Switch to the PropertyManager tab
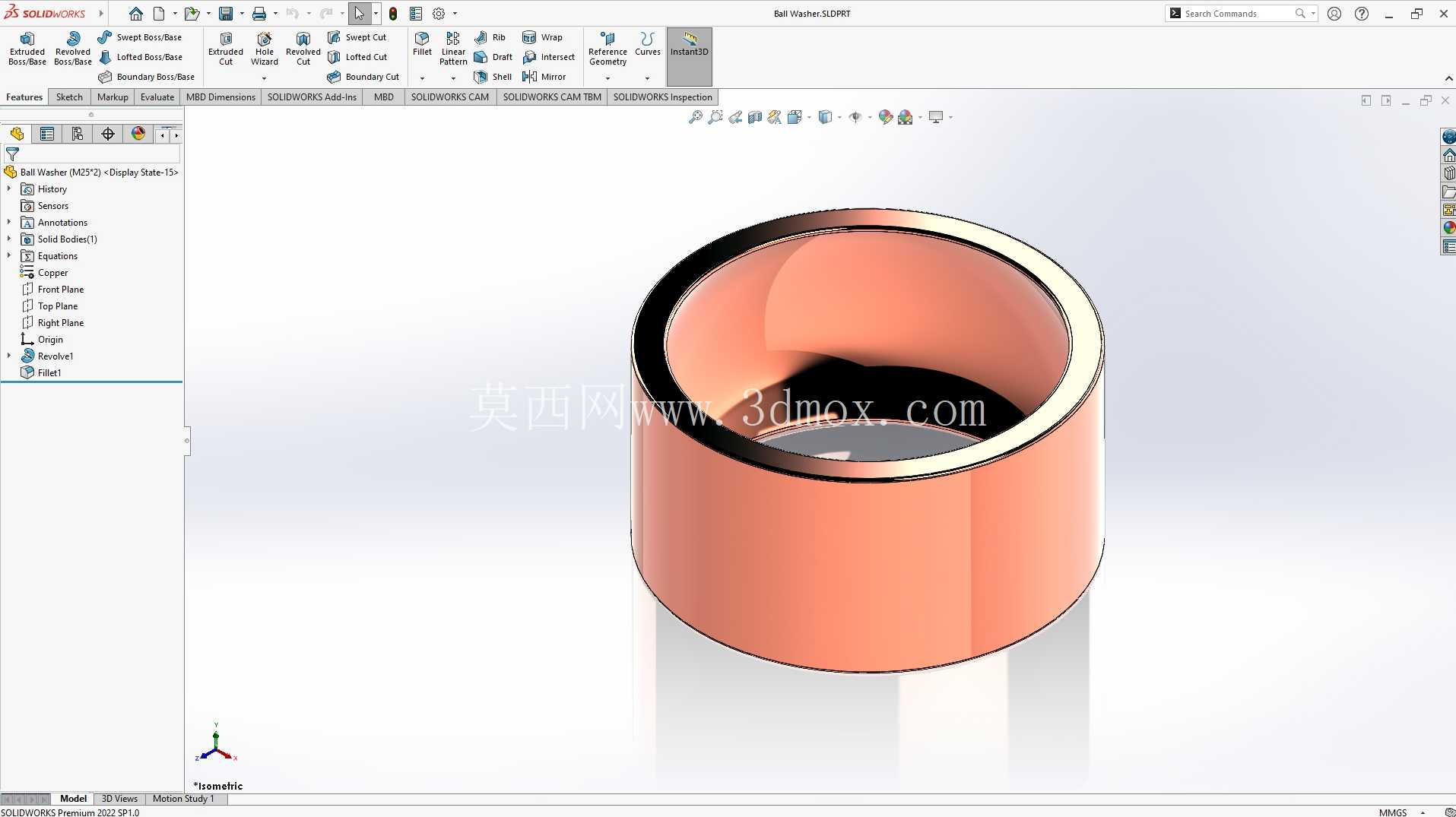Screen dimensions: 1456x817 [47, 135]
